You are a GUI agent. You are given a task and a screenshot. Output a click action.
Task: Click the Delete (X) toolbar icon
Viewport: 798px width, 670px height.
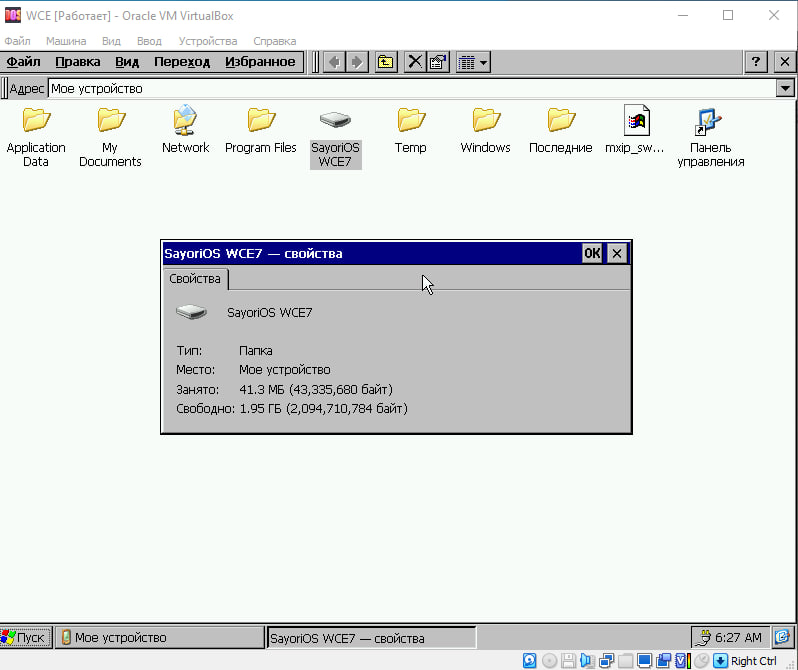click(x=415, y=62)
